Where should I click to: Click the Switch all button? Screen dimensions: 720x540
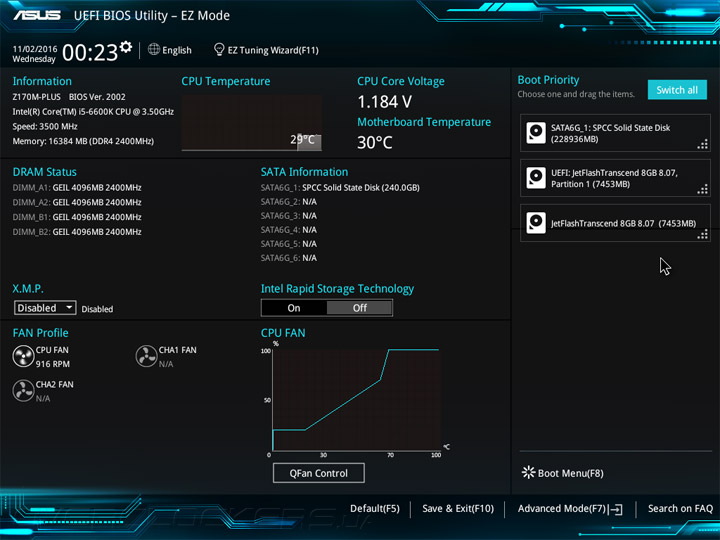677,90
